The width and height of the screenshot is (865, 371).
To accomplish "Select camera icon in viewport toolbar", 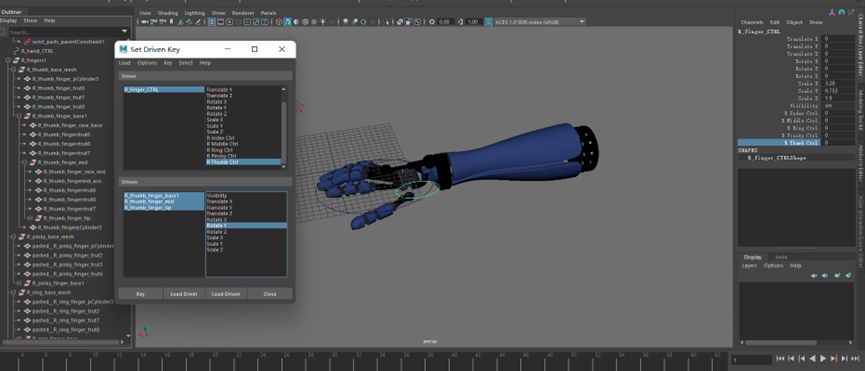I will tap(145, 22).
